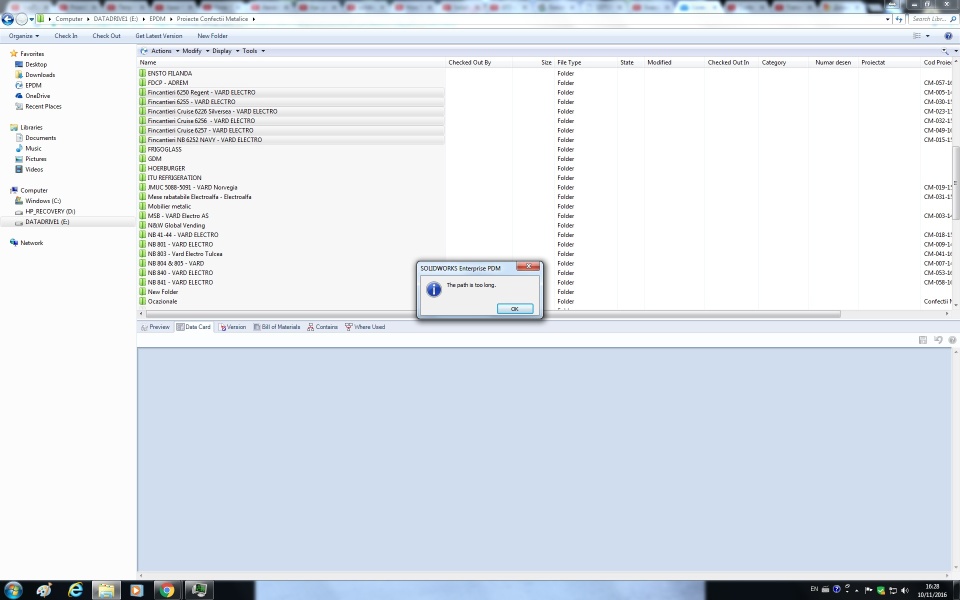Close the SOLIDWORKS Enterprise PDM dialog
Viewport: 960px width, 600px height.
point(528,266)
